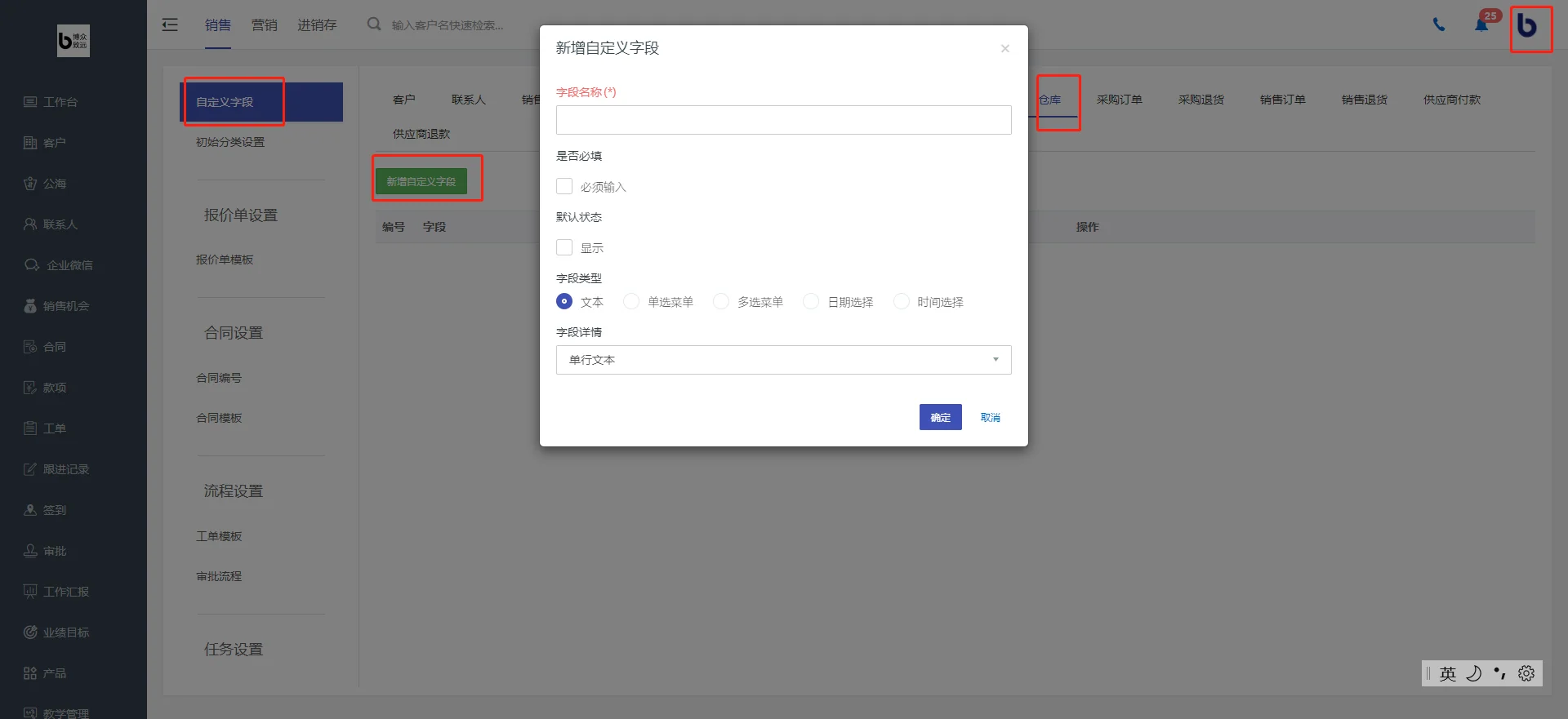Click the 取消 link

[x=991, y=417]
